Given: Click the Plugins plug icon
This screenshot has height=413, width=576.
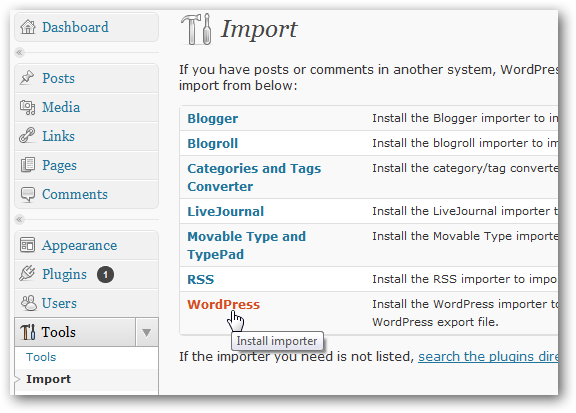Looking at the screenshot, I should click(x=27, y=273).
